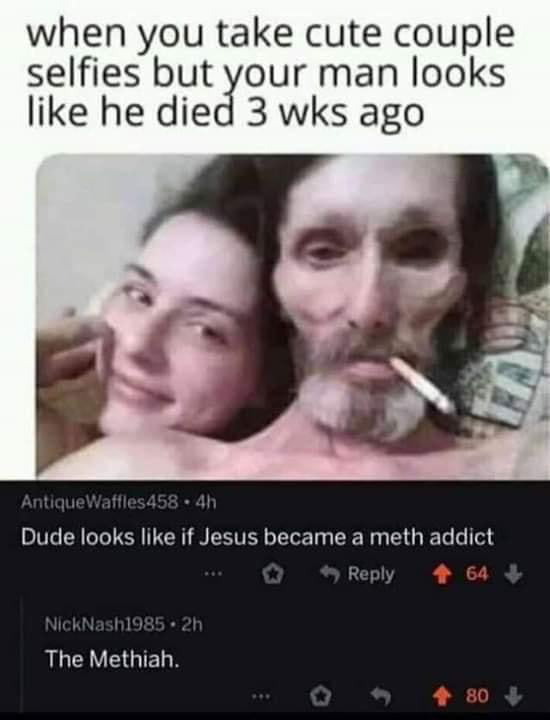
Task: Downvote the AntiqueWaffles458 comment
Action: point(514,574)
